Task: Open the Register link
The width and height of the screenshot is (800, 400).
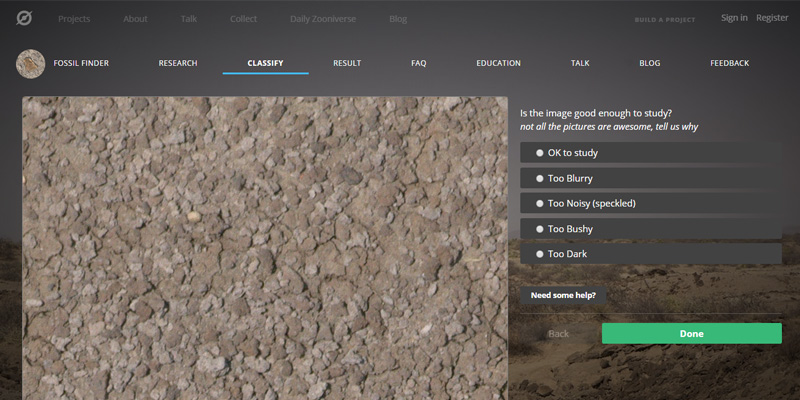Action: click(x=772, y=18)
